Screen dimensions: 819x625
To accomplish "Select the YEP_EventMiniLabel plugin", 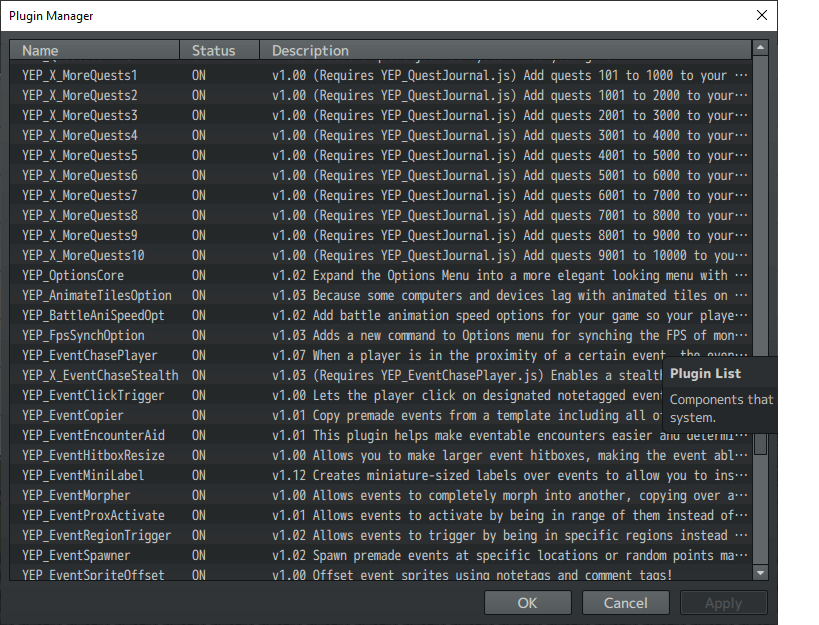I will pos(381,475).
